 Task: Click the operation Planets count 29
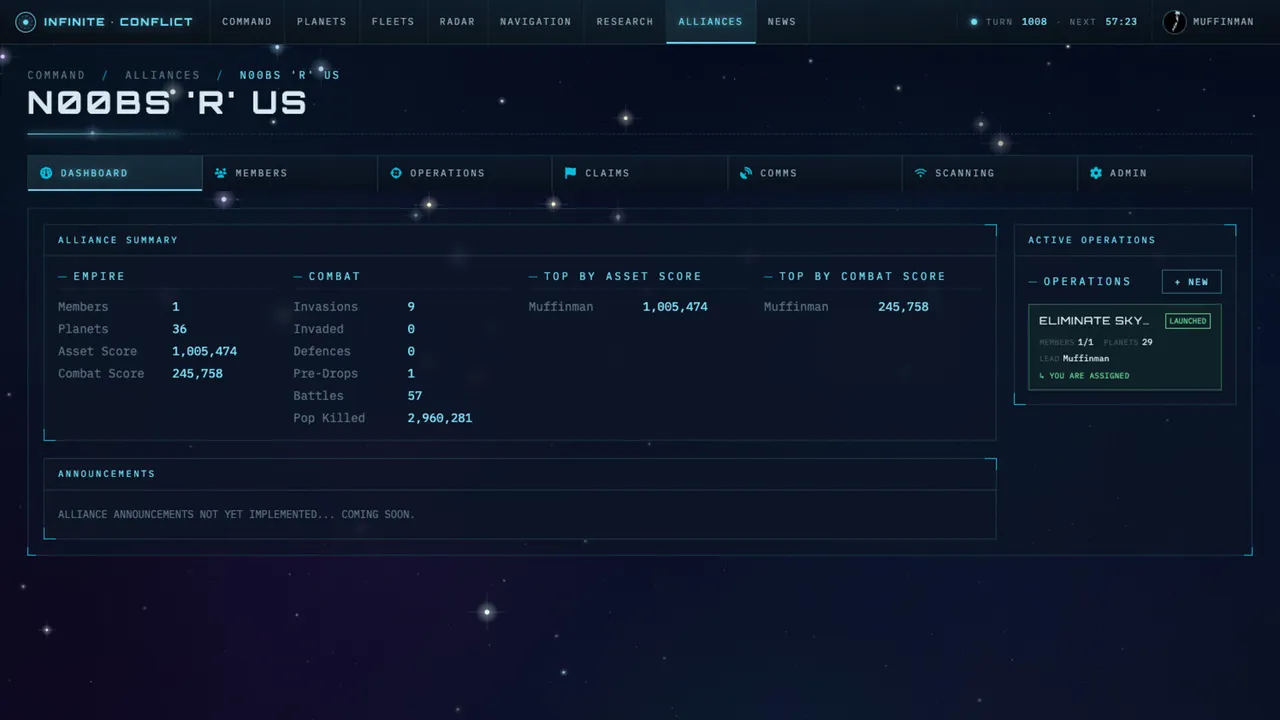point(1147,342)
